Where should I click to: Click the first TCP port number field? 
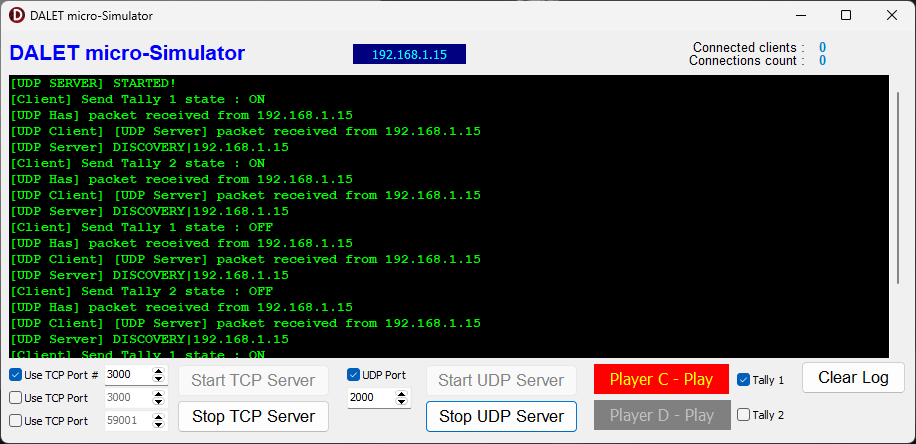pos(126,375)
